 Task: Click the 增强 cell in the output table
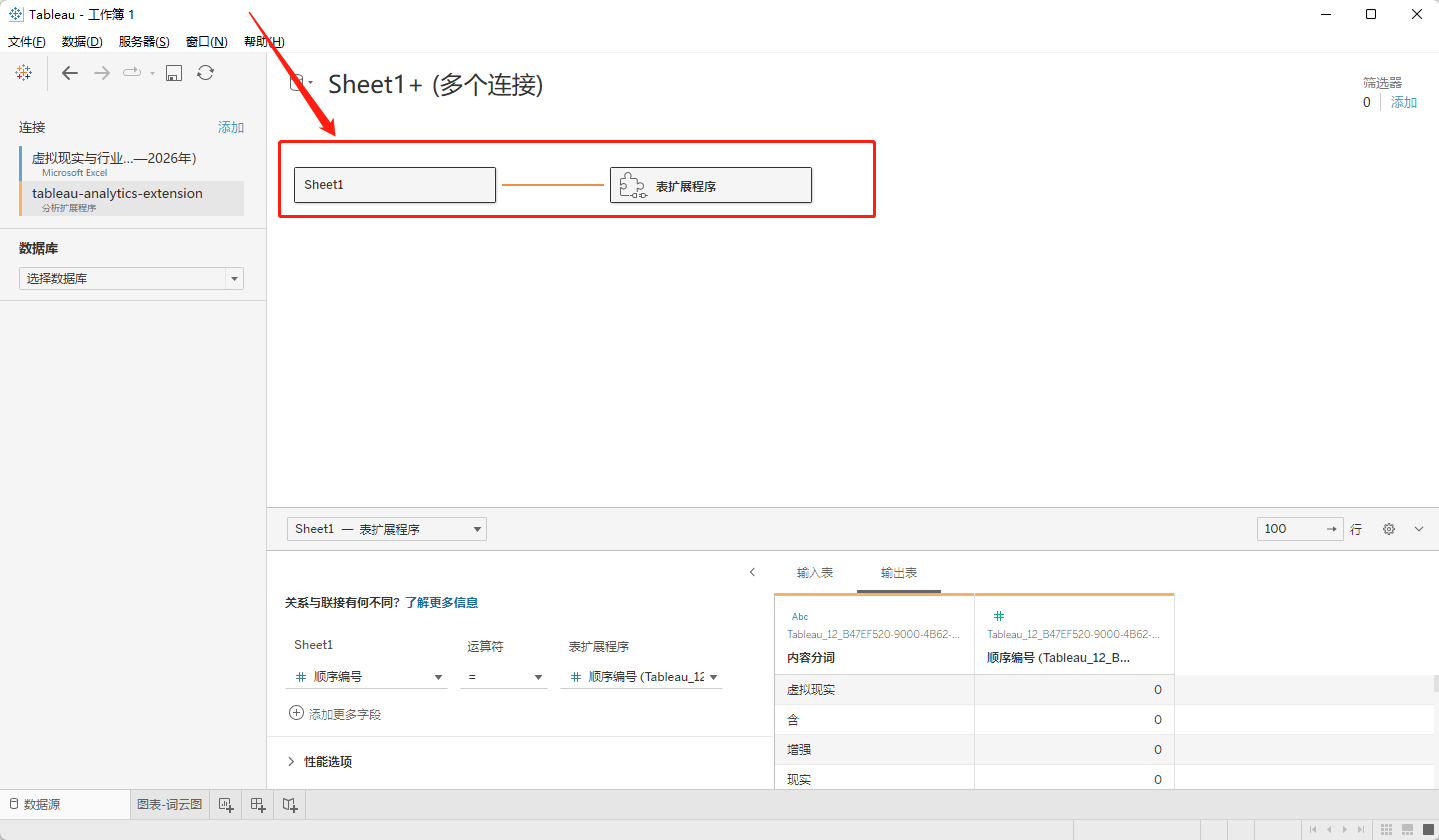click(875, 750)
